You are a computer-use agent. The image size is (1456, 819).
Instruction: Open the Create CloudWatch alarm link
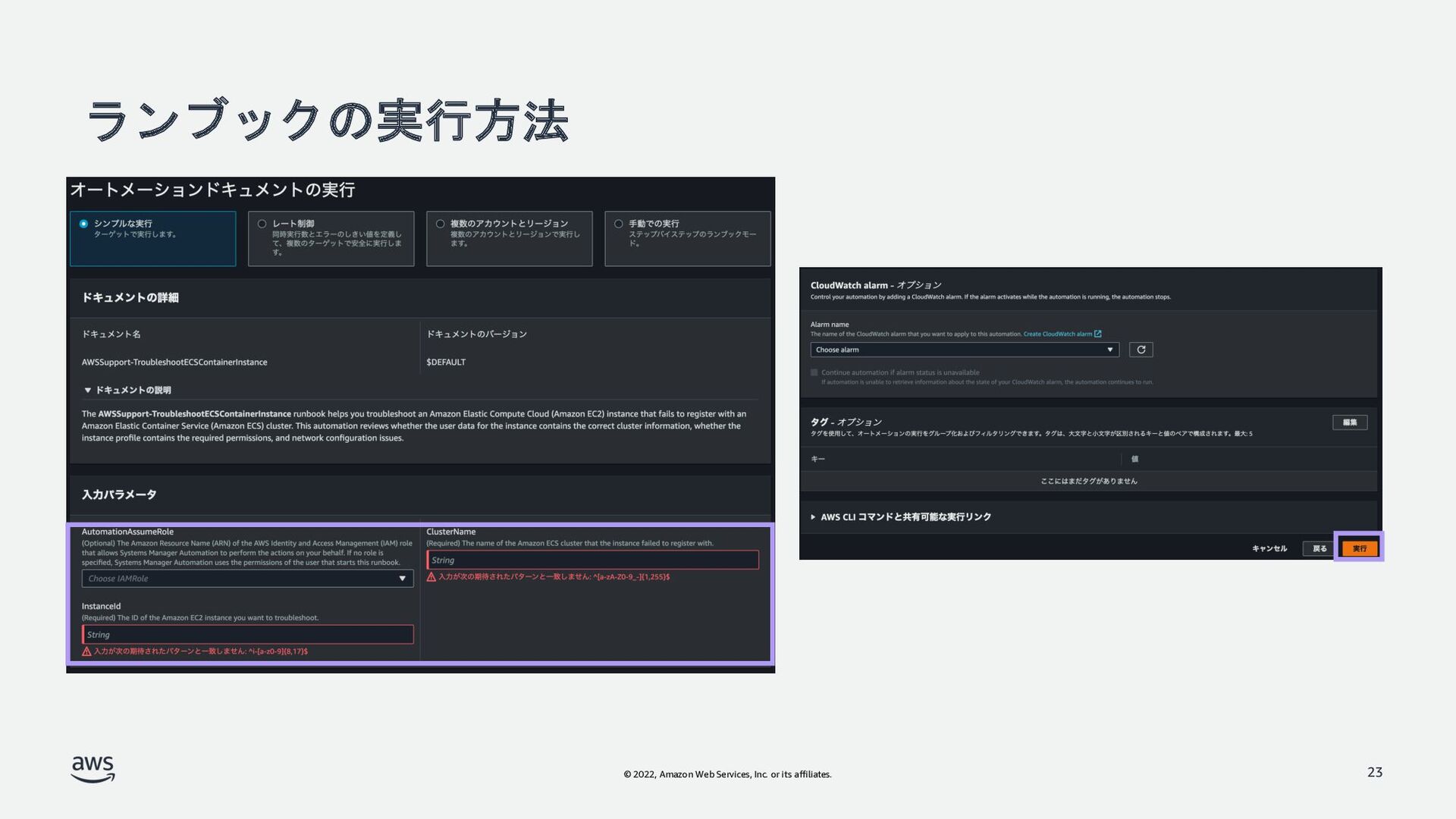(x=1058, y=334)
